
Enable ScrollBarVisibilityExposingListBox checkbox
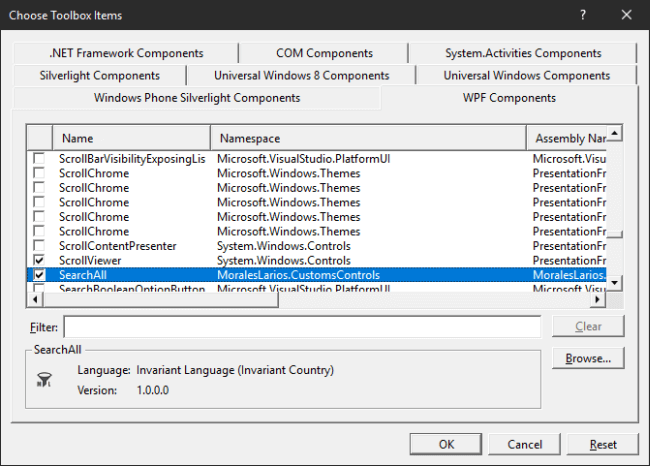[39, 159]
